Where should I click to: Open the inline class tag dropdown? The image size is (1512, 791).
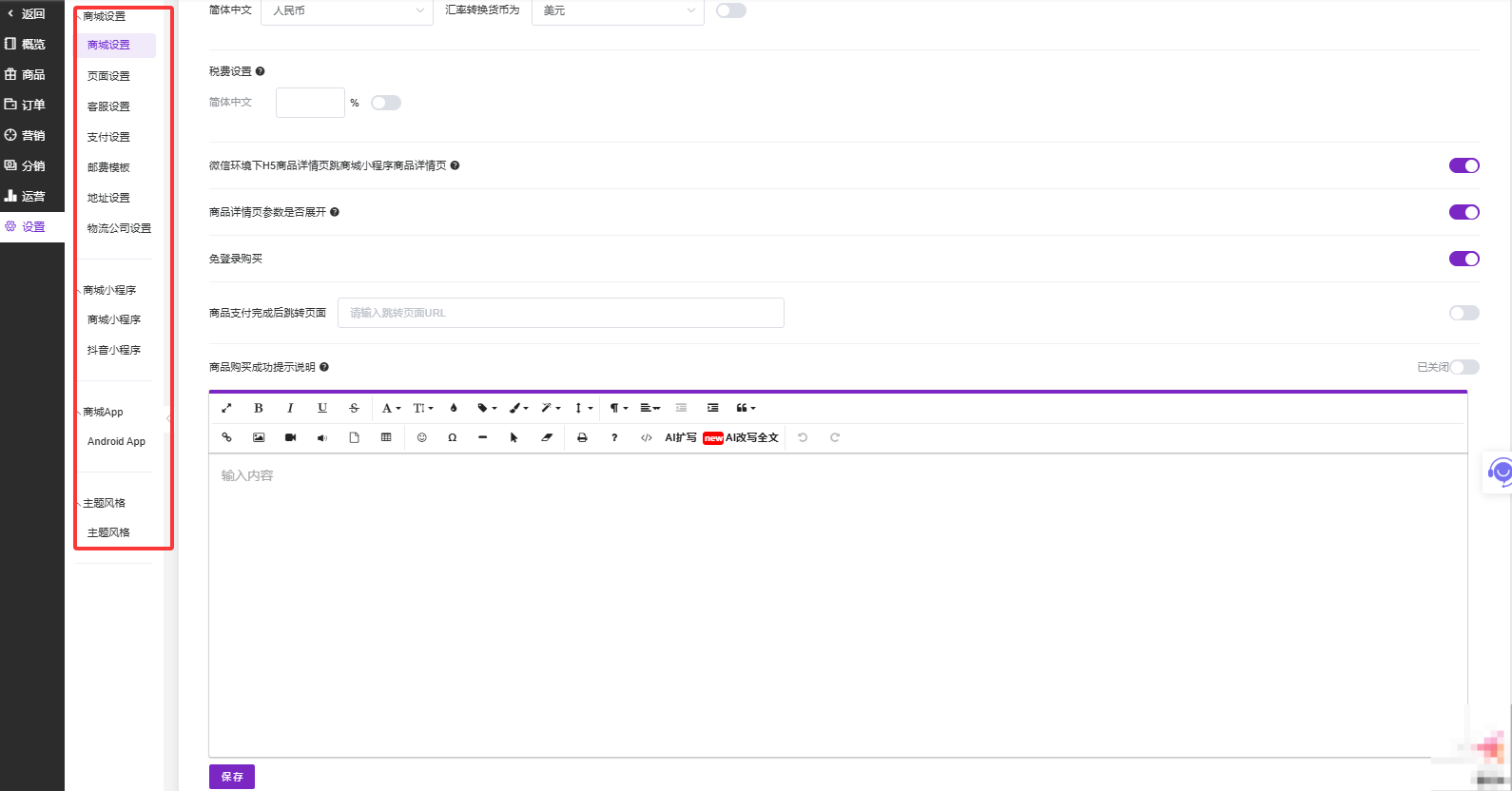[x=487, y=408]
